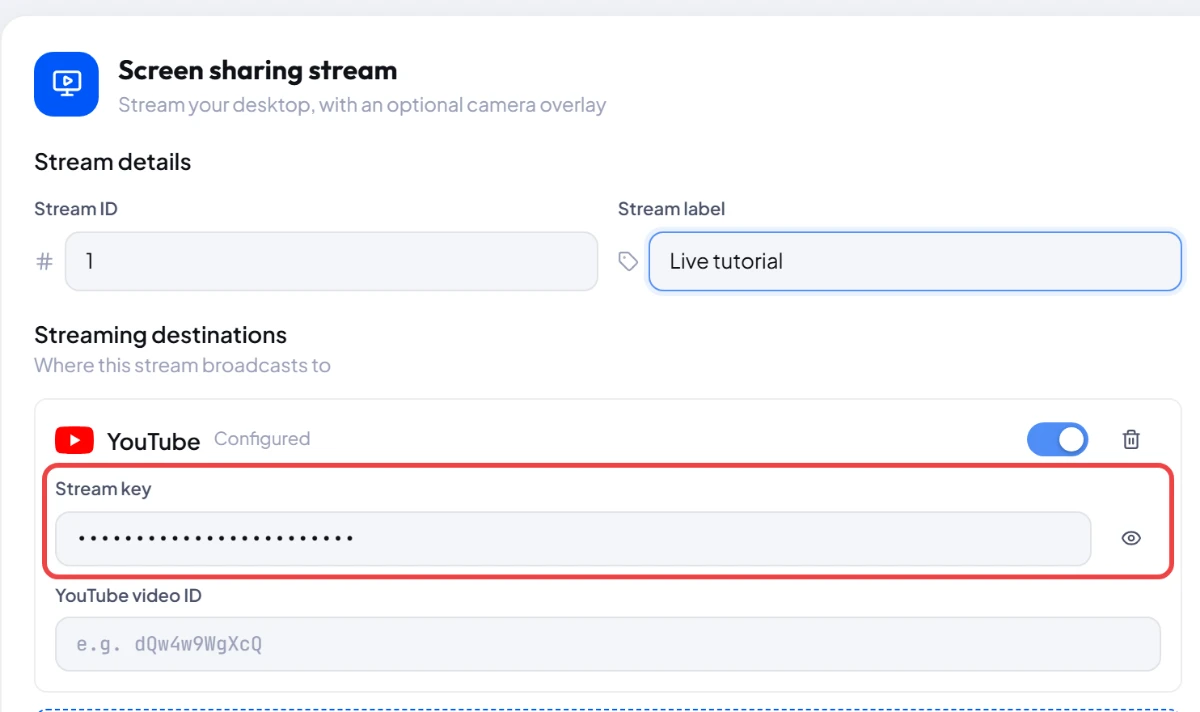Screen dimensions: 1200x712
Task: Reveal the stream key with eye icon
Action: coord(1131,538)
